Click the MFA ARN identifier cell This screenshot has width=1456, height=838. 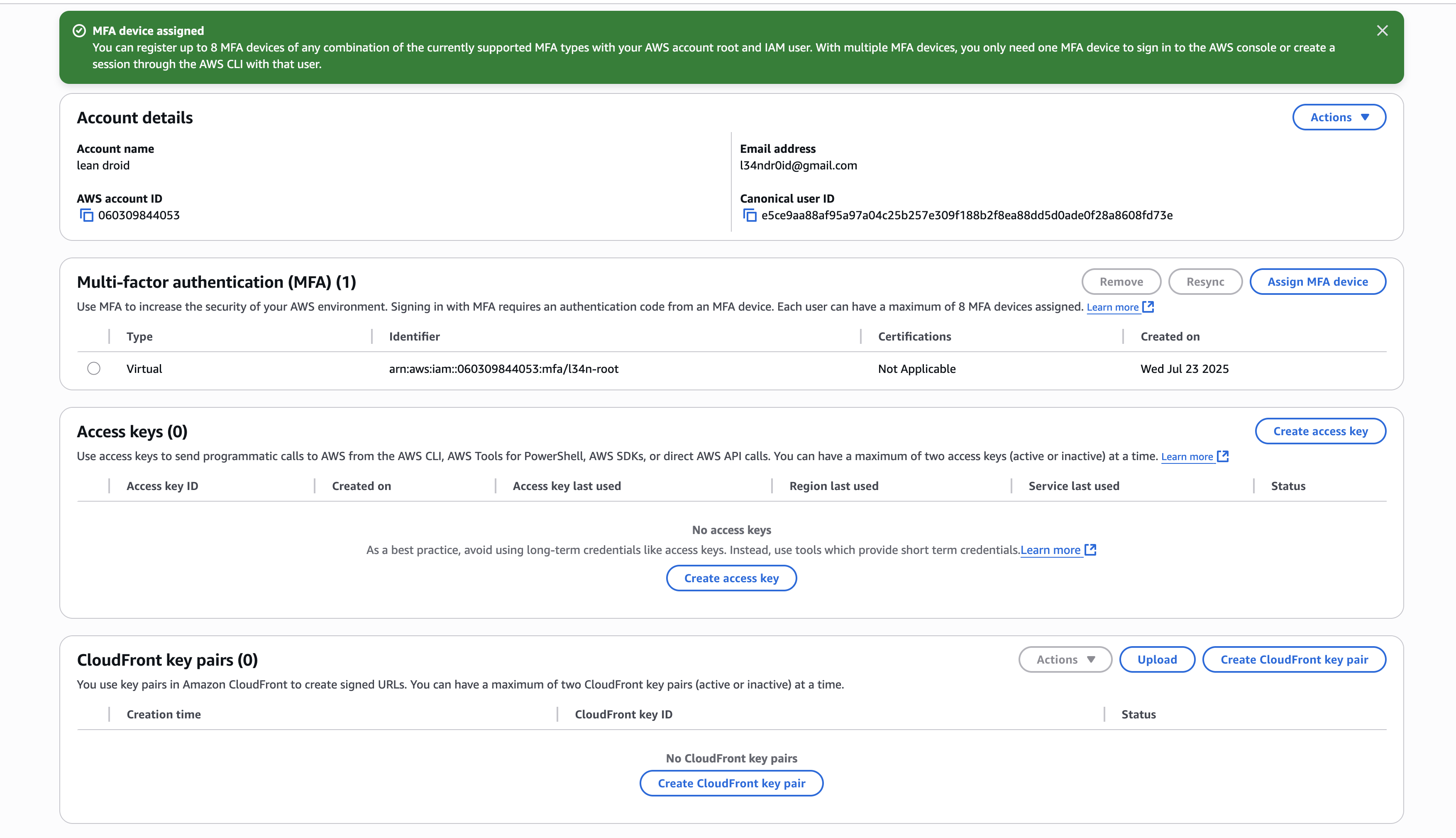503,368
